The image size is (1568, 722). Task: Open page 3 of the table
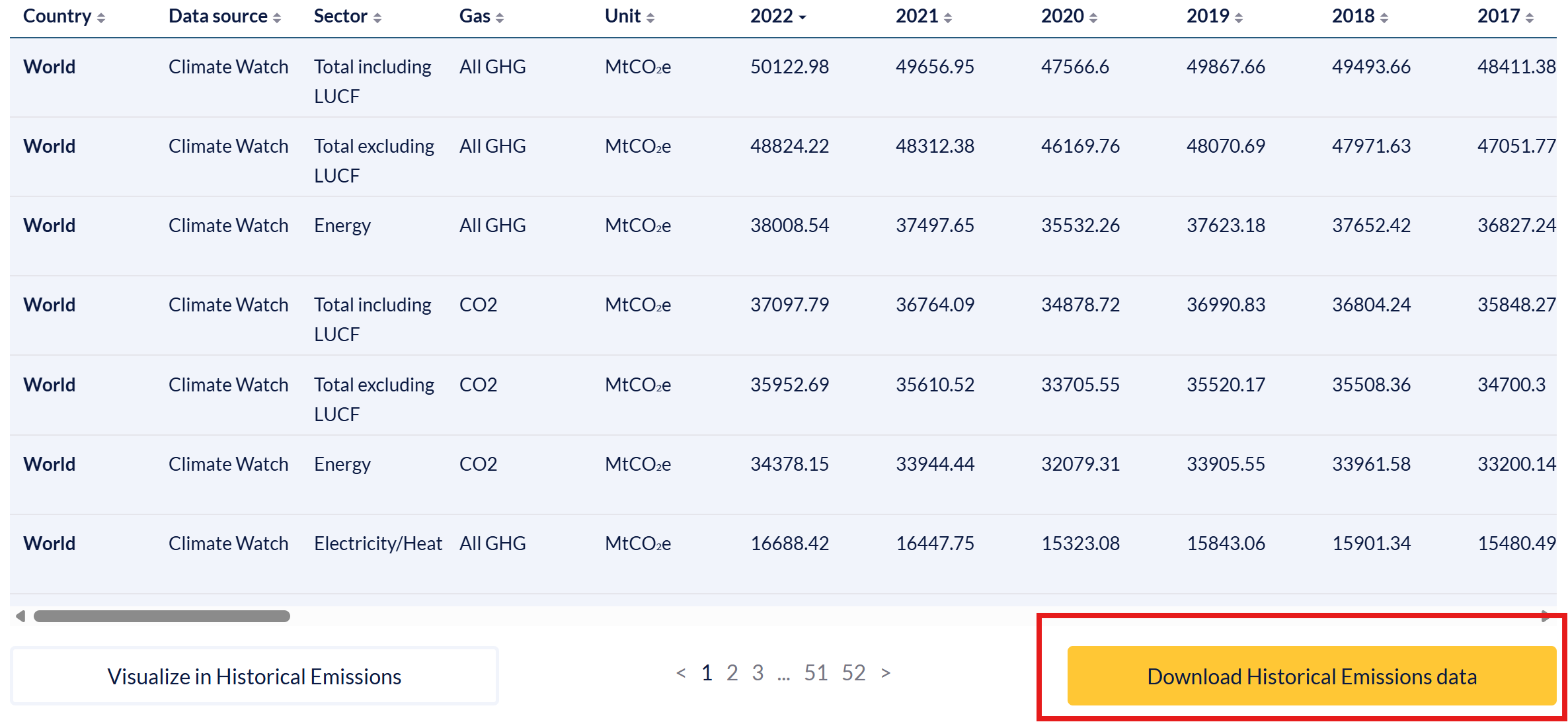pyautogui.click(x=758, y=673)
